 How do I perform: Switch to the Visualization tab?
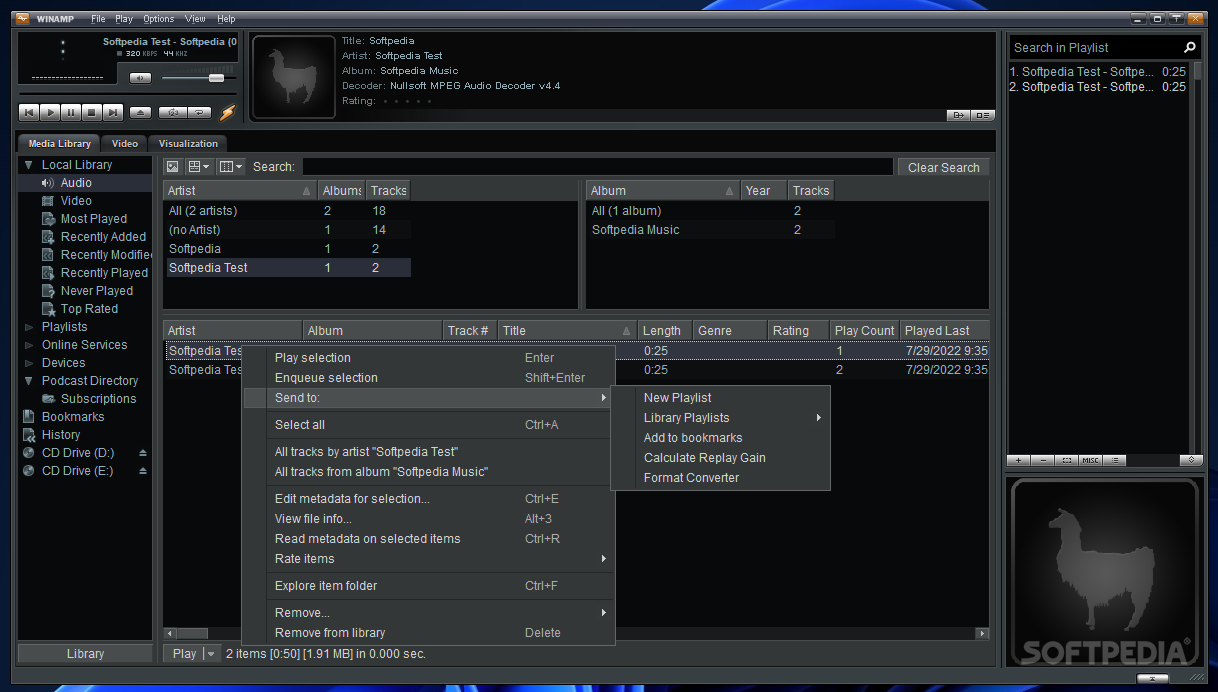(x=188, y=143)
